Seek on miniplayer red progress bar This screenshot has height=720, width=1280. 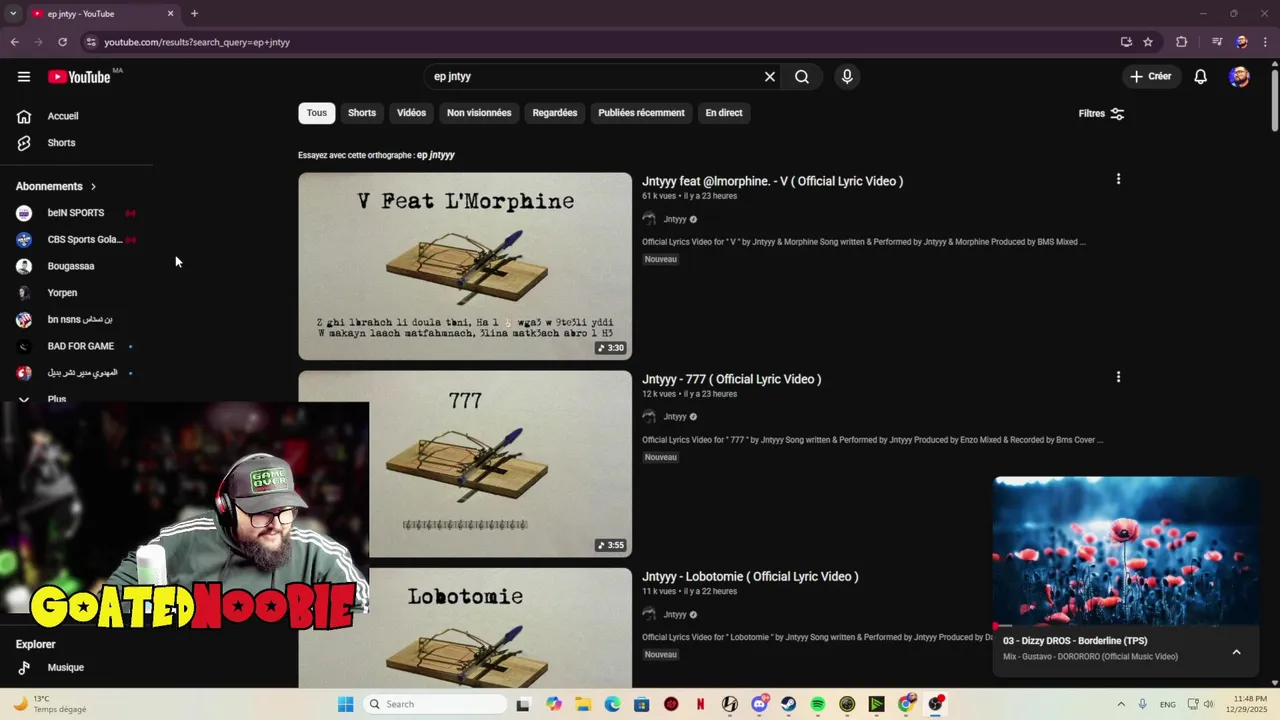point(1126,626)
